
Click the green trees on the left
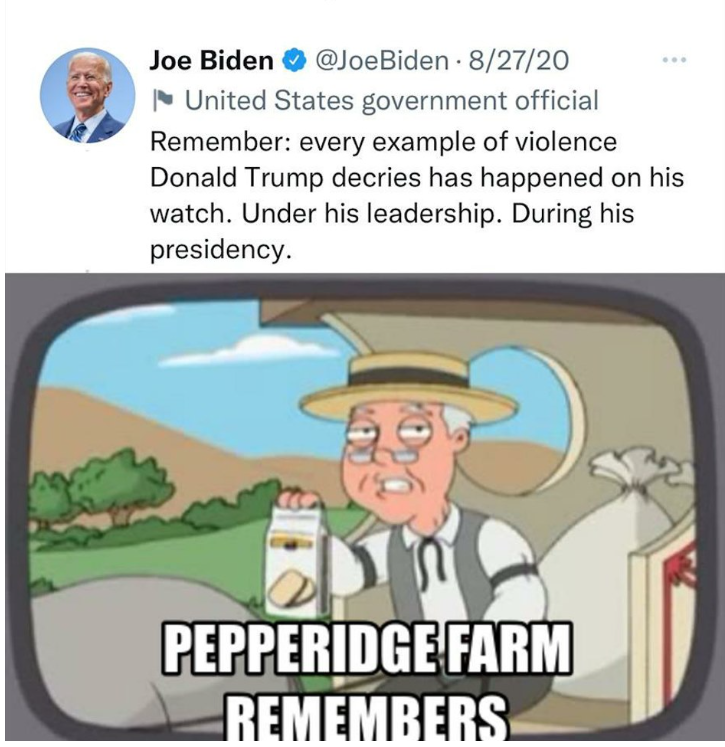100,491
